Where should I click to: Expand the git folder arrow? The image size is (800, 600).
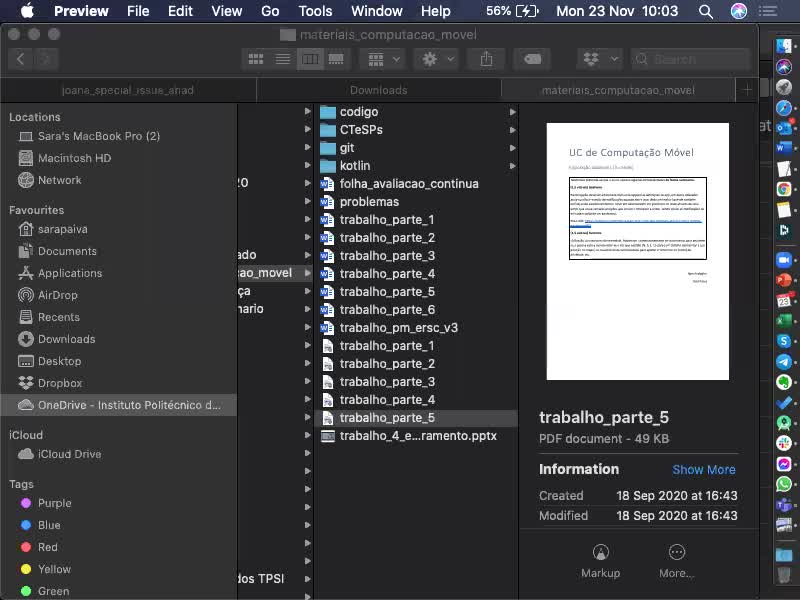point(512,148)
